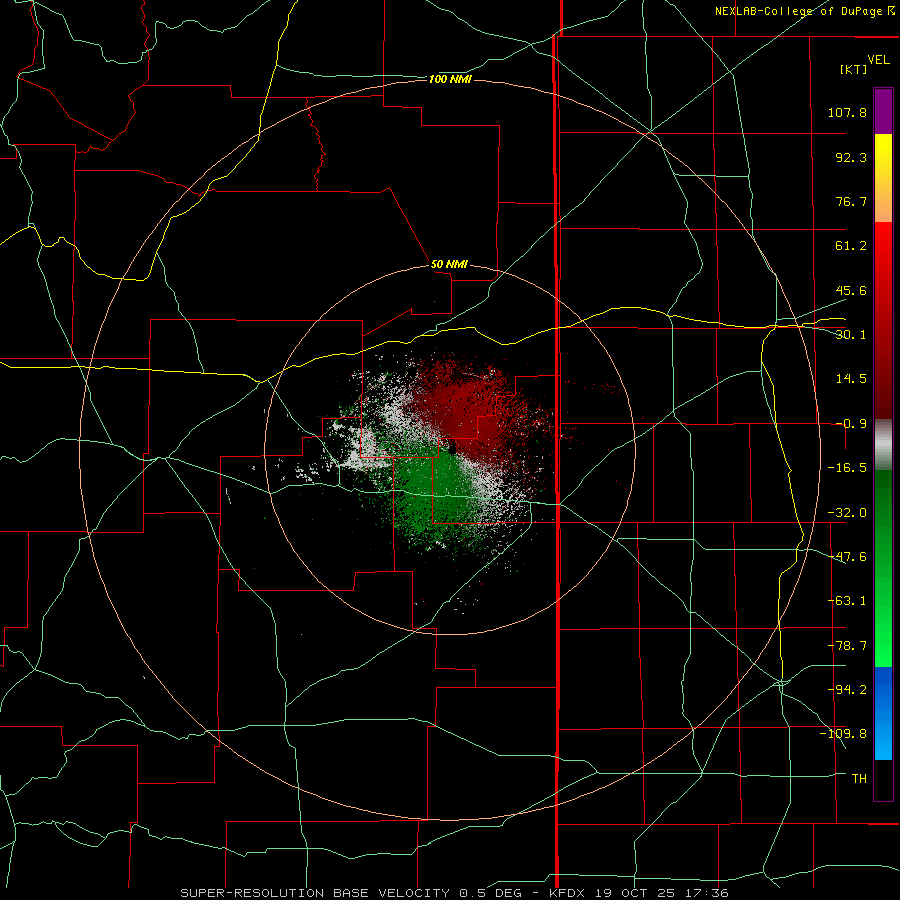Click the red segment of the velocity color bar

tap(883, 320)
